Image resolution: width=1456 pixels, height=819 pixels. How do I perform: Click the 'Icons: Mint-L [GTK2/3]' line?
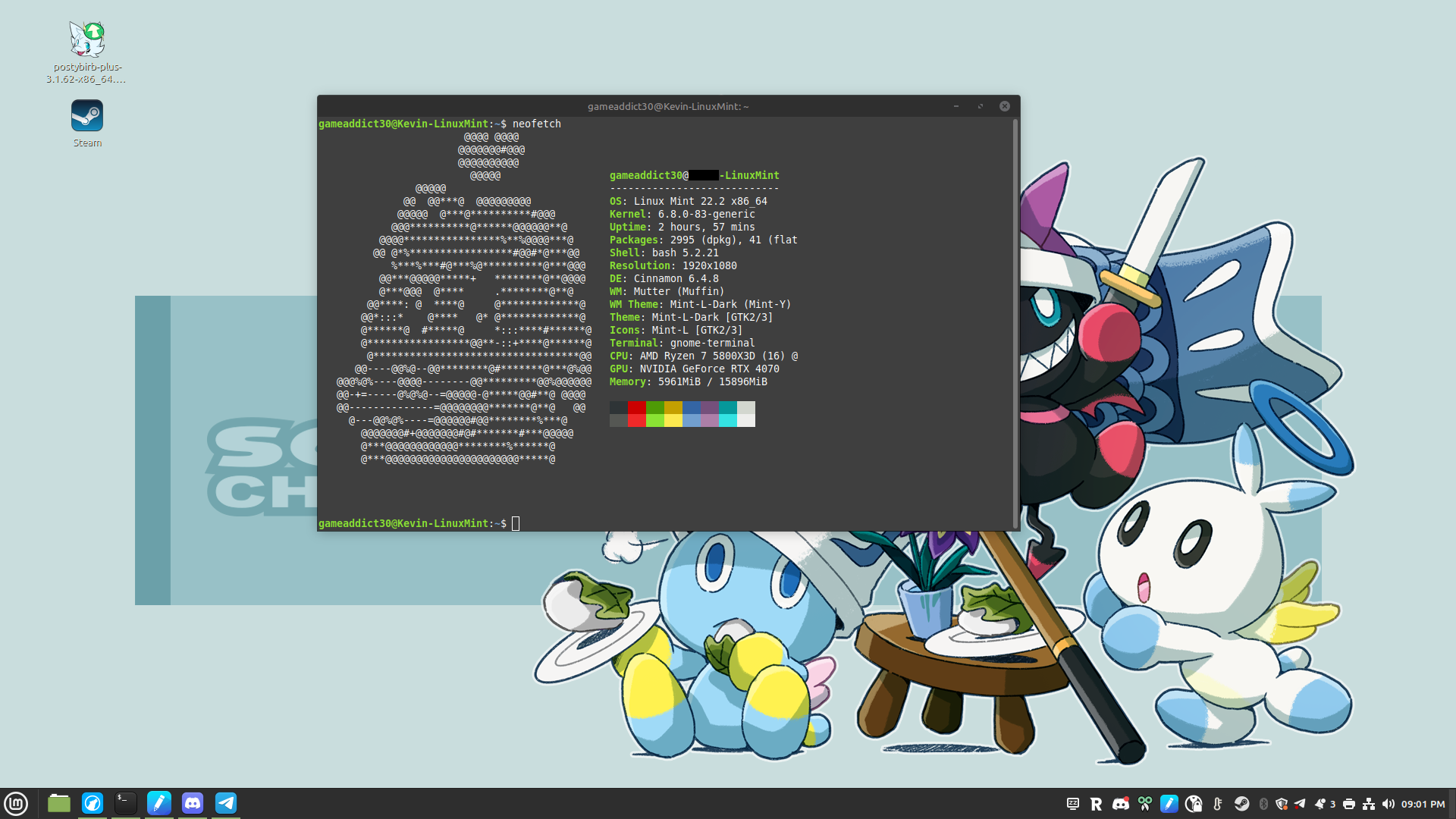(676, 330)
